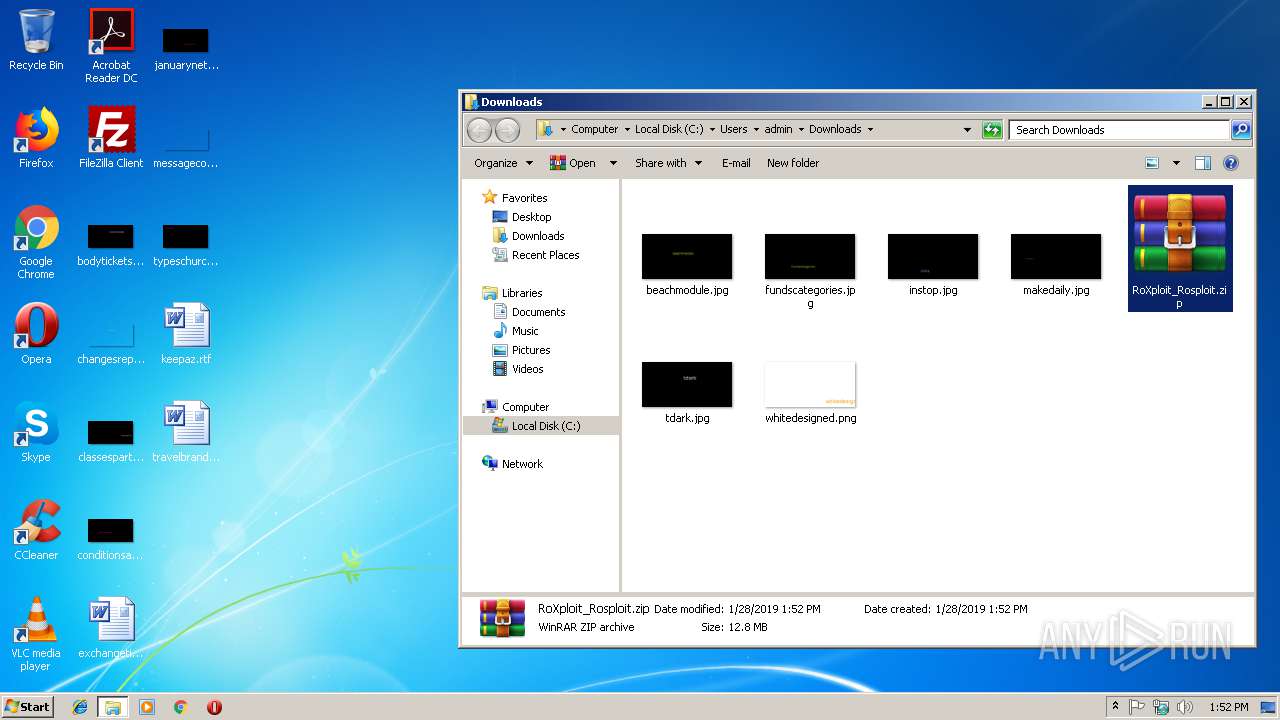Expand Computer breadcrumb arrow
The height and width of the screenshot is (720, 1280).
click(x=627, y=129)
